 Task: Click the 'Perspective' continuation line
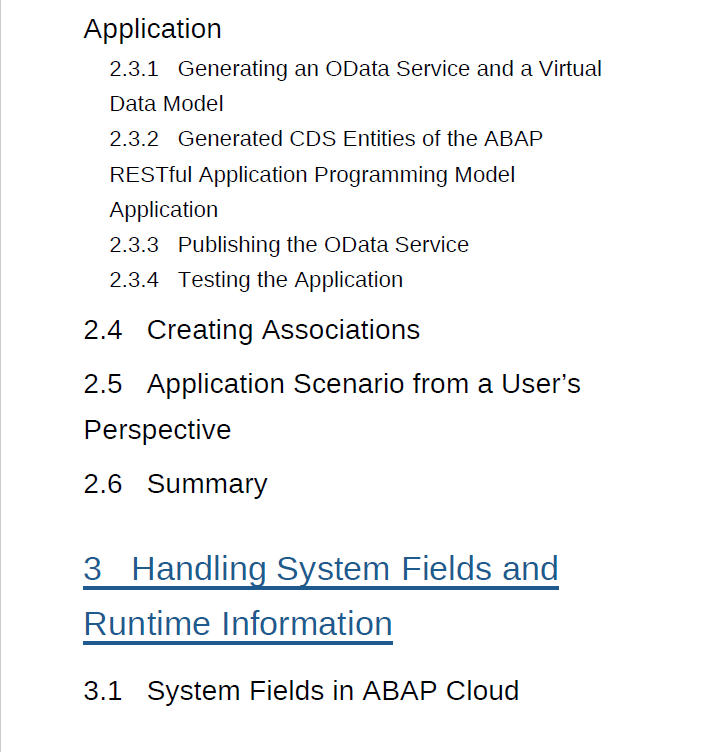157,430
